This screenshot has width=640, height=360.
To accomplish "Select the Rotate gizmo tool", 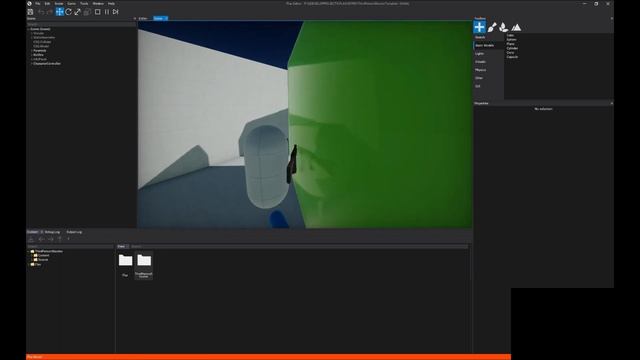I will coord(69,12).
